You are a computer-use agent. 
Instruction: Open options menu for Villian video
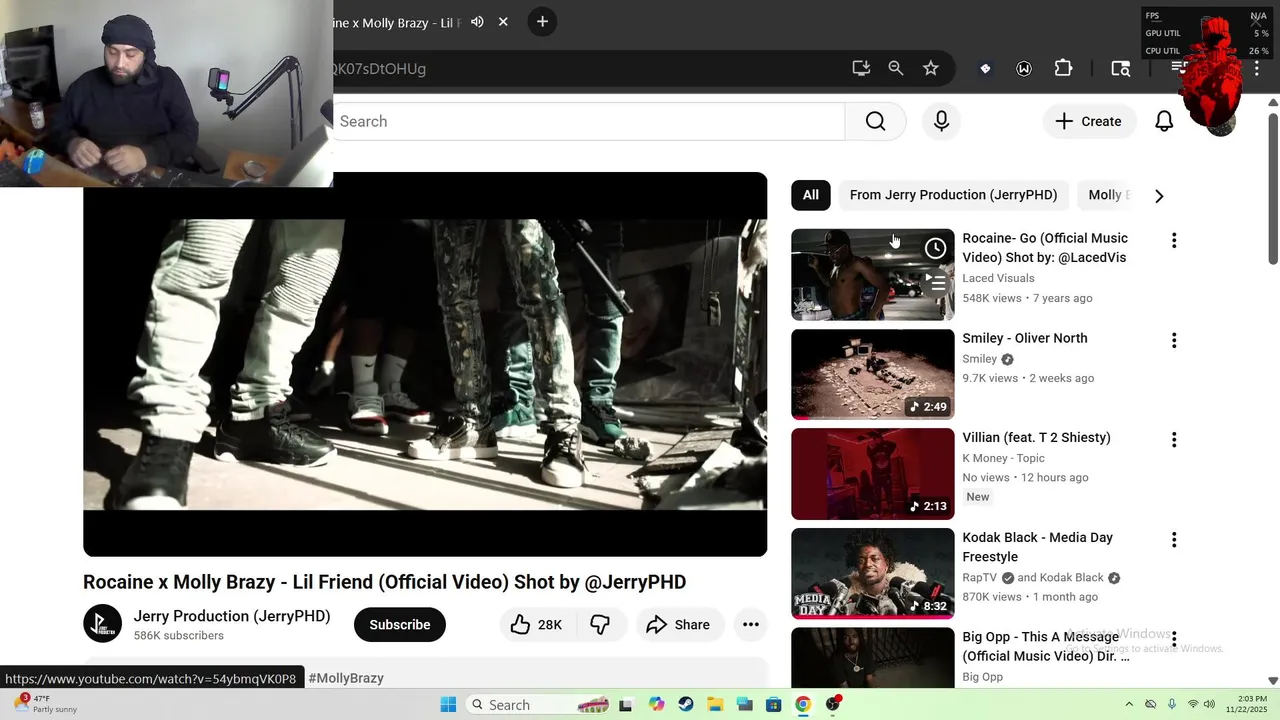coord(1174,439)
